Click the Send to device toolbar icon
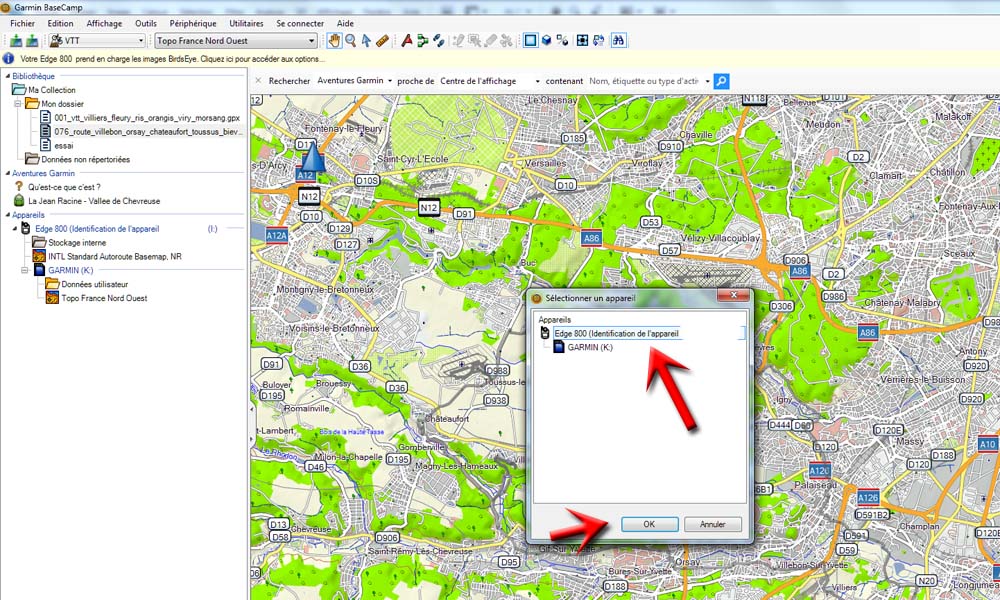 pos(16,41)
